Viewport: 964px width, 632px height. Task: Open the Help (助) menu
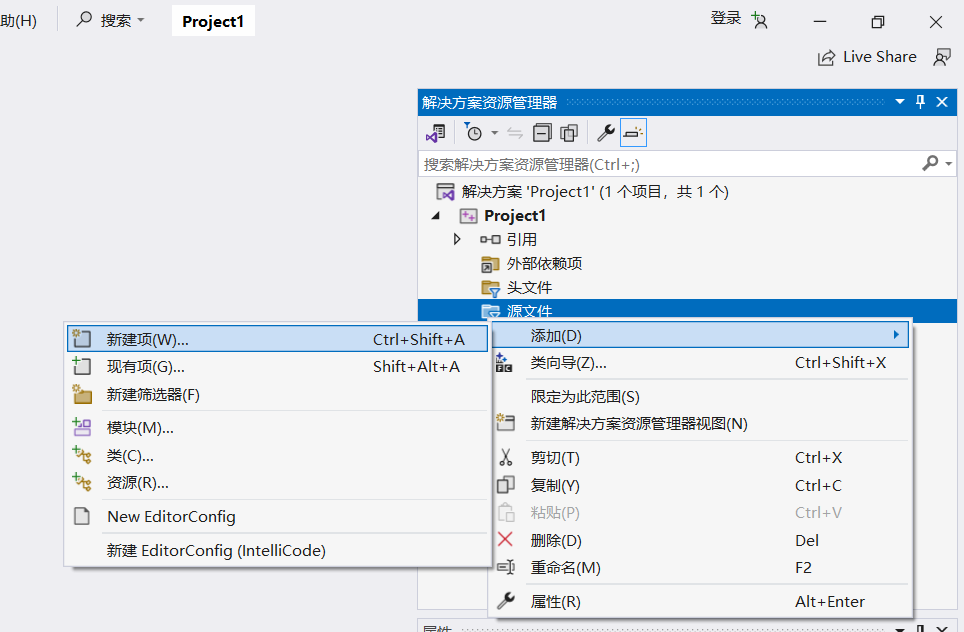coord(18,21)
